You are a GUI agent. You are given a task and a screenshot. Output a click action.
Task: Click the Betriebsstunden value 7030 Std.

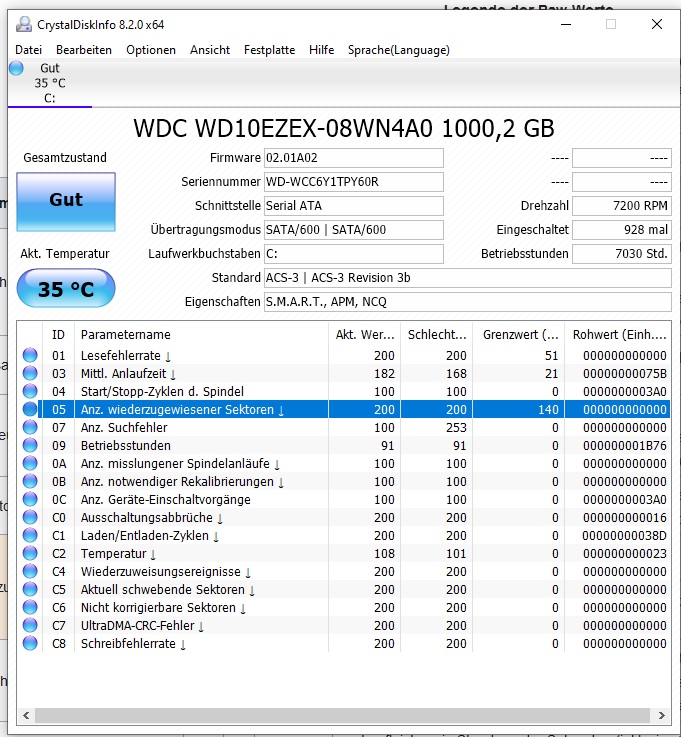coord(622,254)
